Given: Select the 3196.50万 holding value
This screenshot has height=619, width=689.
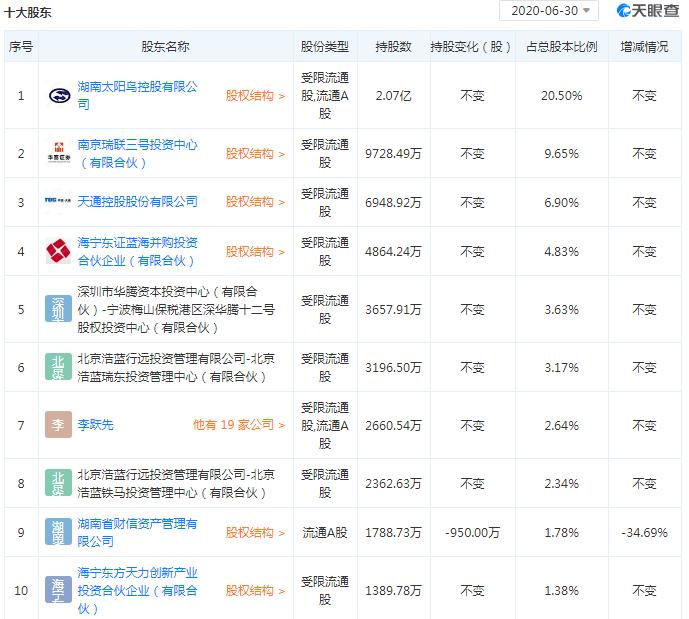Looking at the screenshot, I should click(x=393, y=368).
